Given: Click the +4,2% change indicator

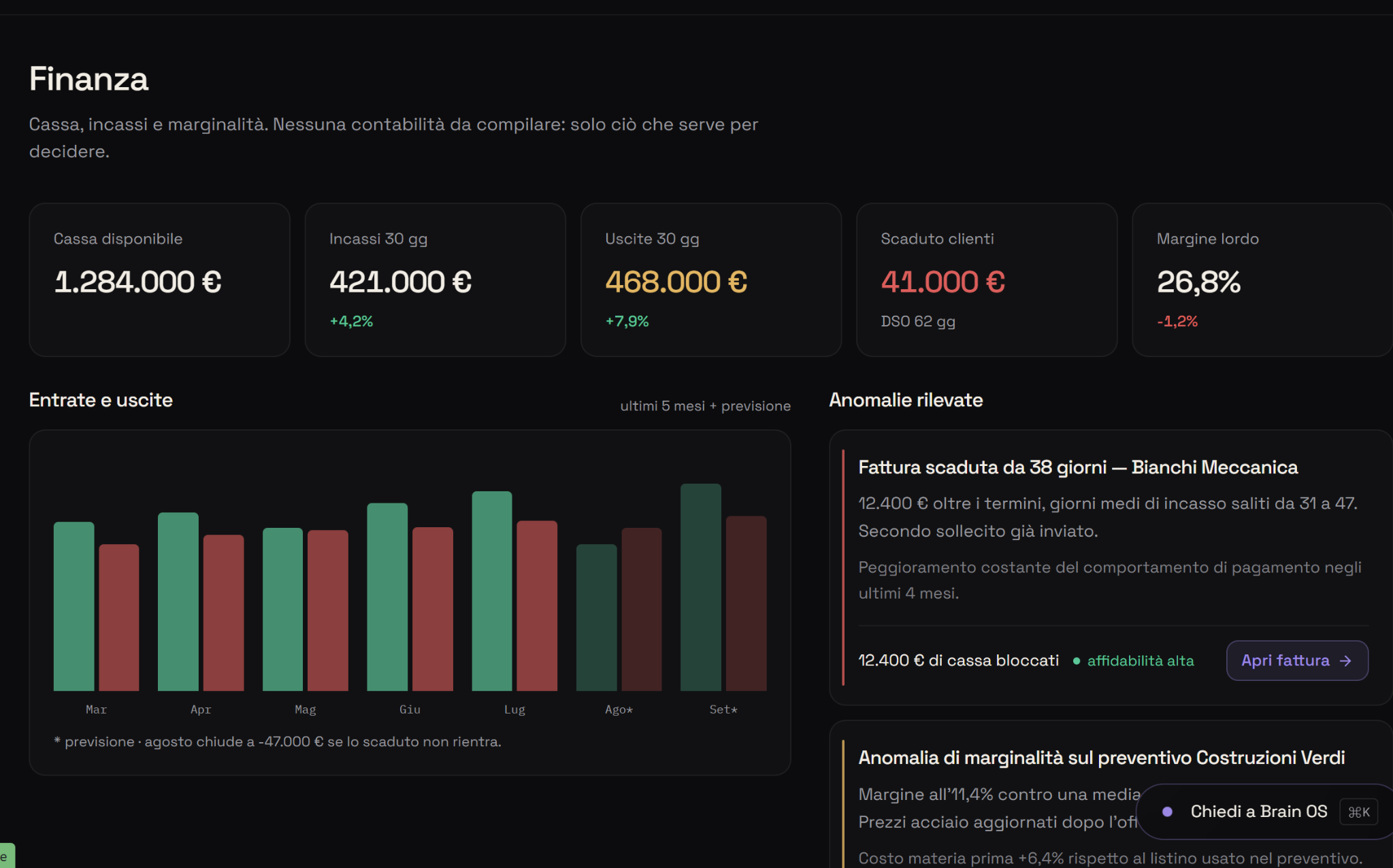Looking at the screenshot, I should (x=351, y=321).
